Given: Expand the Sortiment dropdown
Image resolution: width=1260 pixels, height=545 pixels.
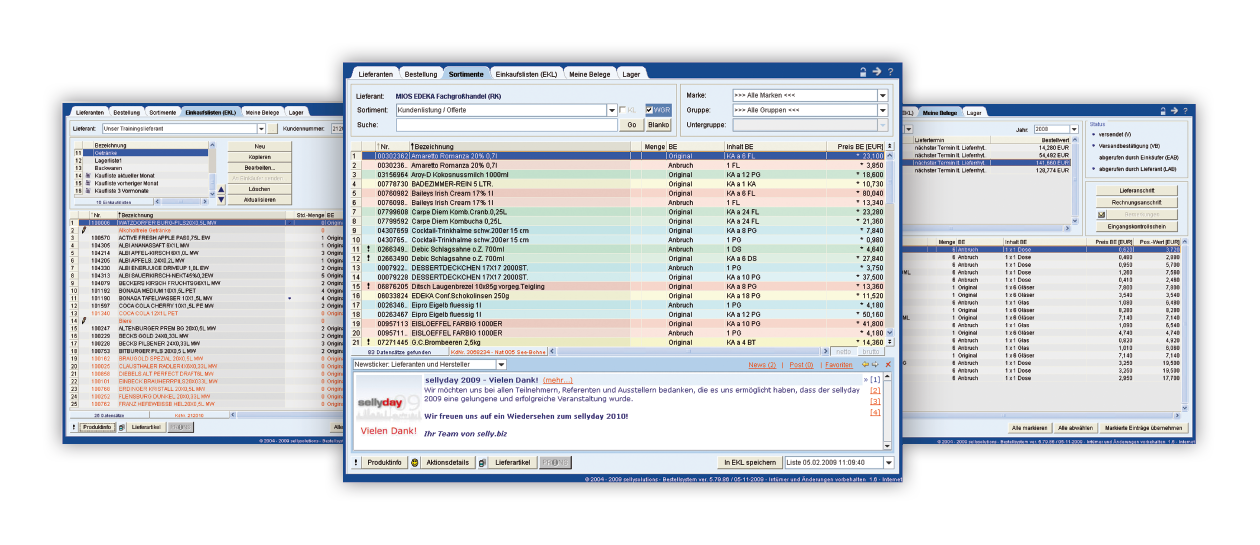Looking at the screenshot, I should click(611, 110).
